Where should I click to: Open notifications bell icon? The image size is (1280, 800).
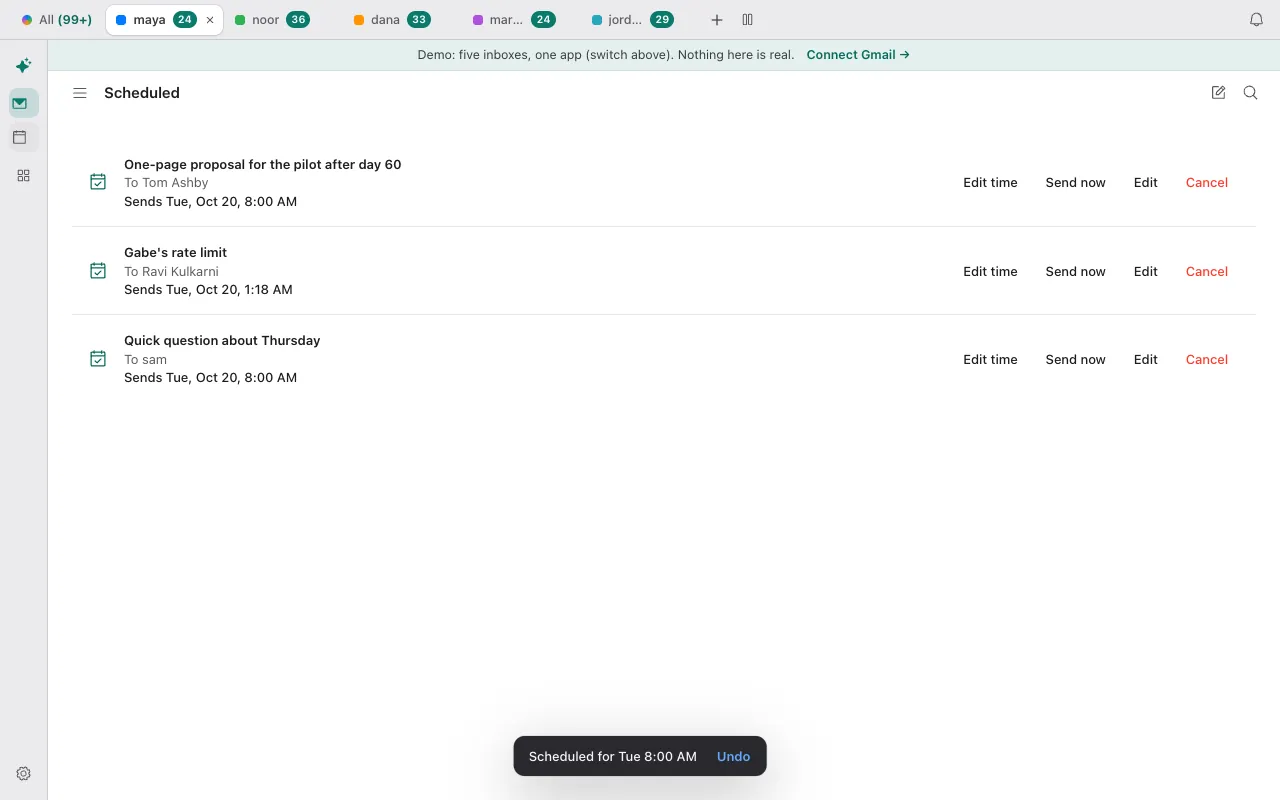tap(1257, 20)
